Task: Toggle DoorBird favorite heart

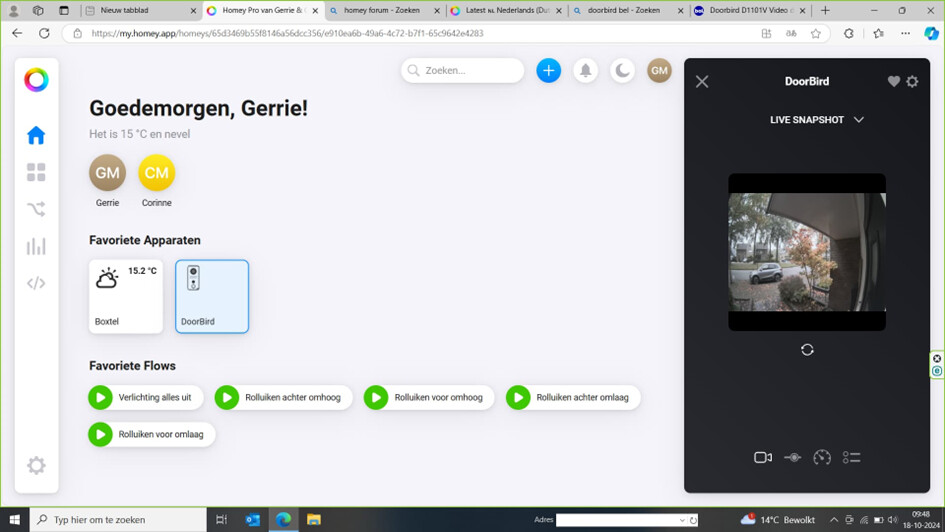Action: point(894,81)
